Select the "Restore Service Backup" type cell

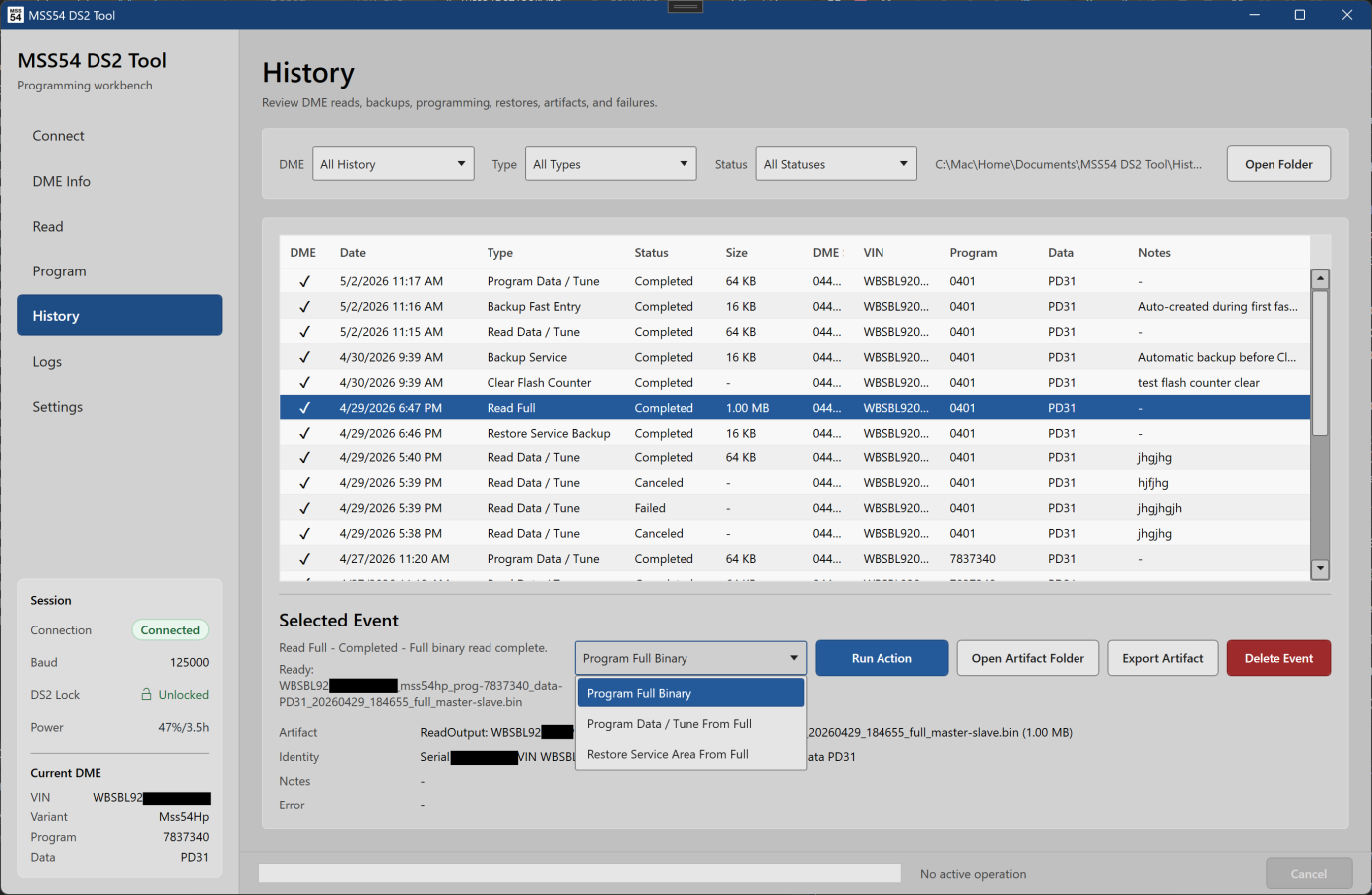click(x=549, y=434)
